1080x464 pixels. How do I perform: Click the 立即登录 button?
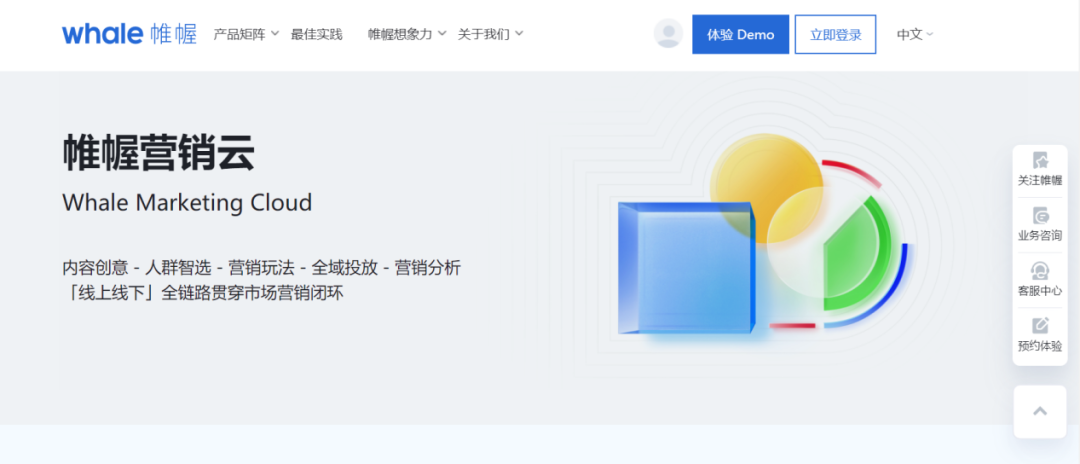(x=835, y=34)
